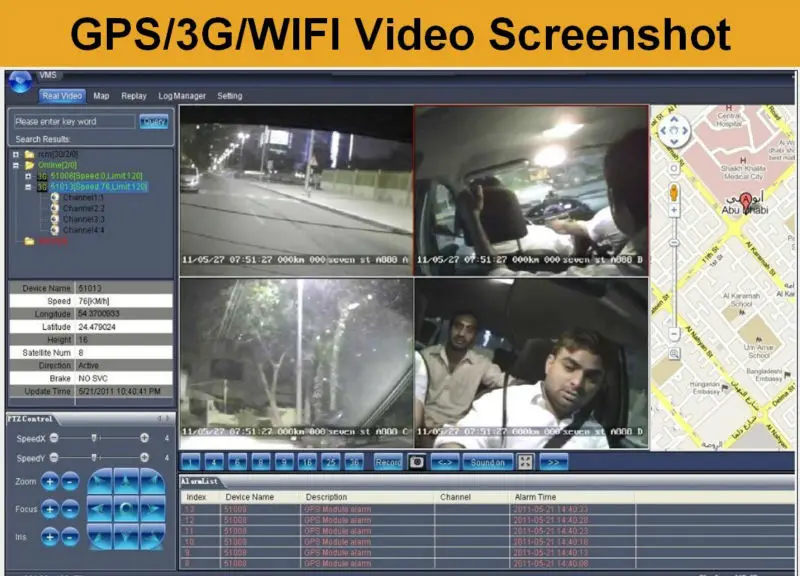Toggle the Sound on button

pos(487,462)
